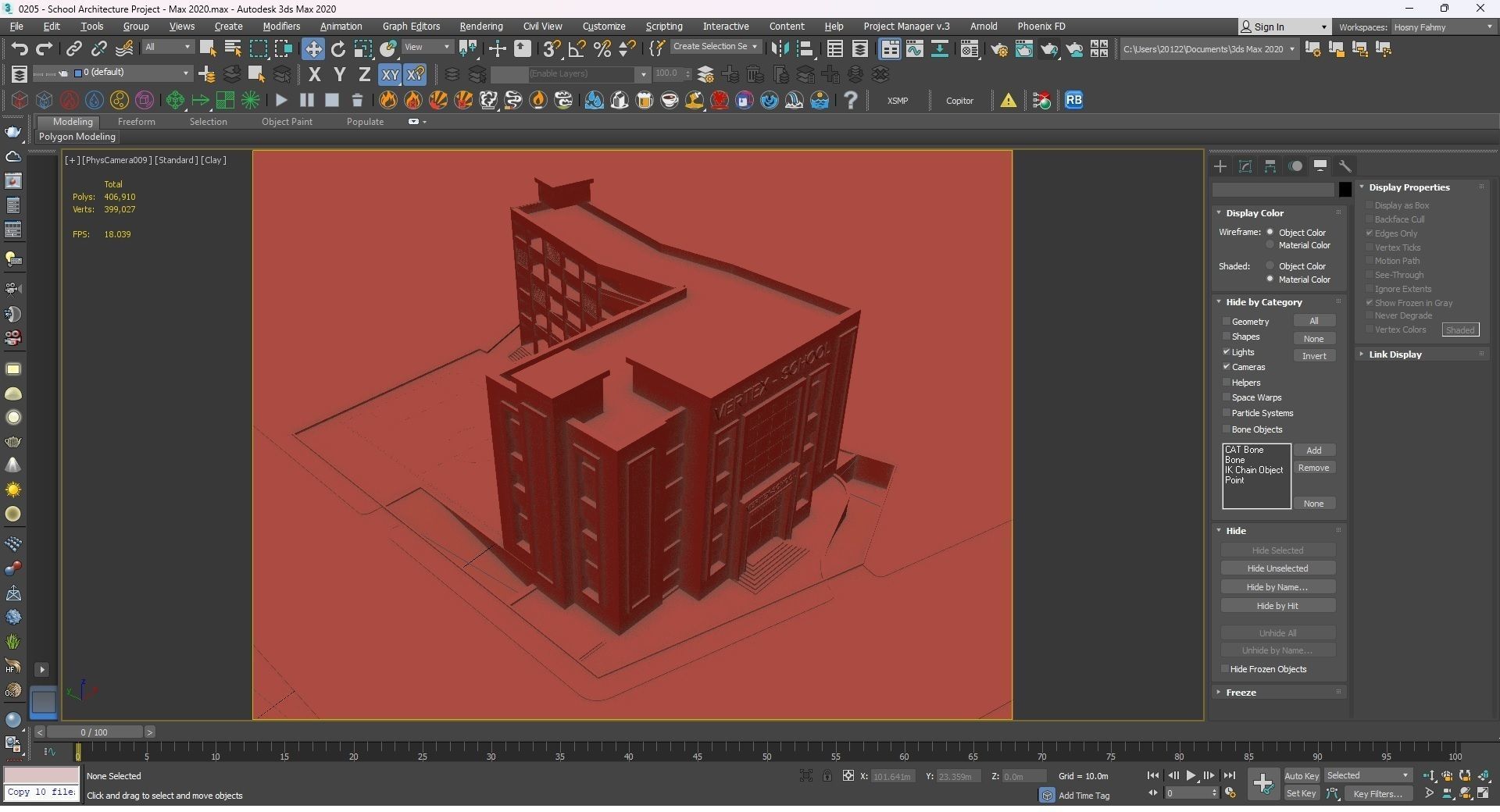Open the Key Filters button
This screenshot has height=812, width=1500.
[x=1378, y=793]
